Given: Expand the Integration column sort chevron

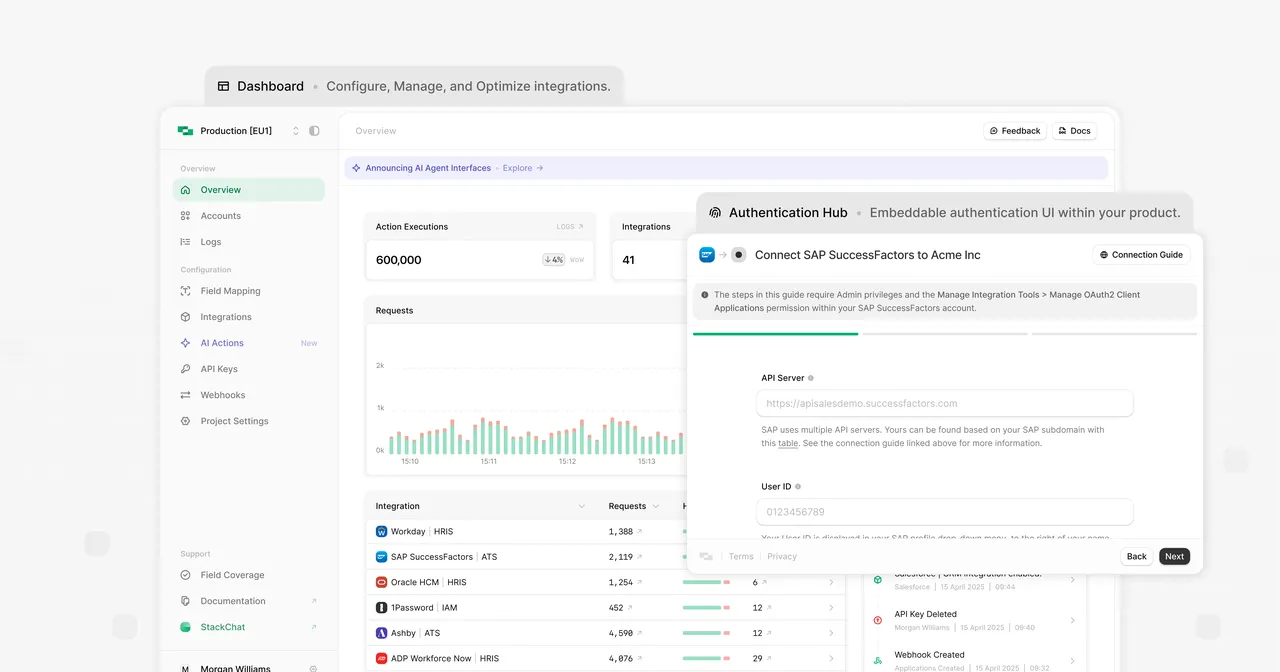Looking at the screenshot, I should click(582, 506).
